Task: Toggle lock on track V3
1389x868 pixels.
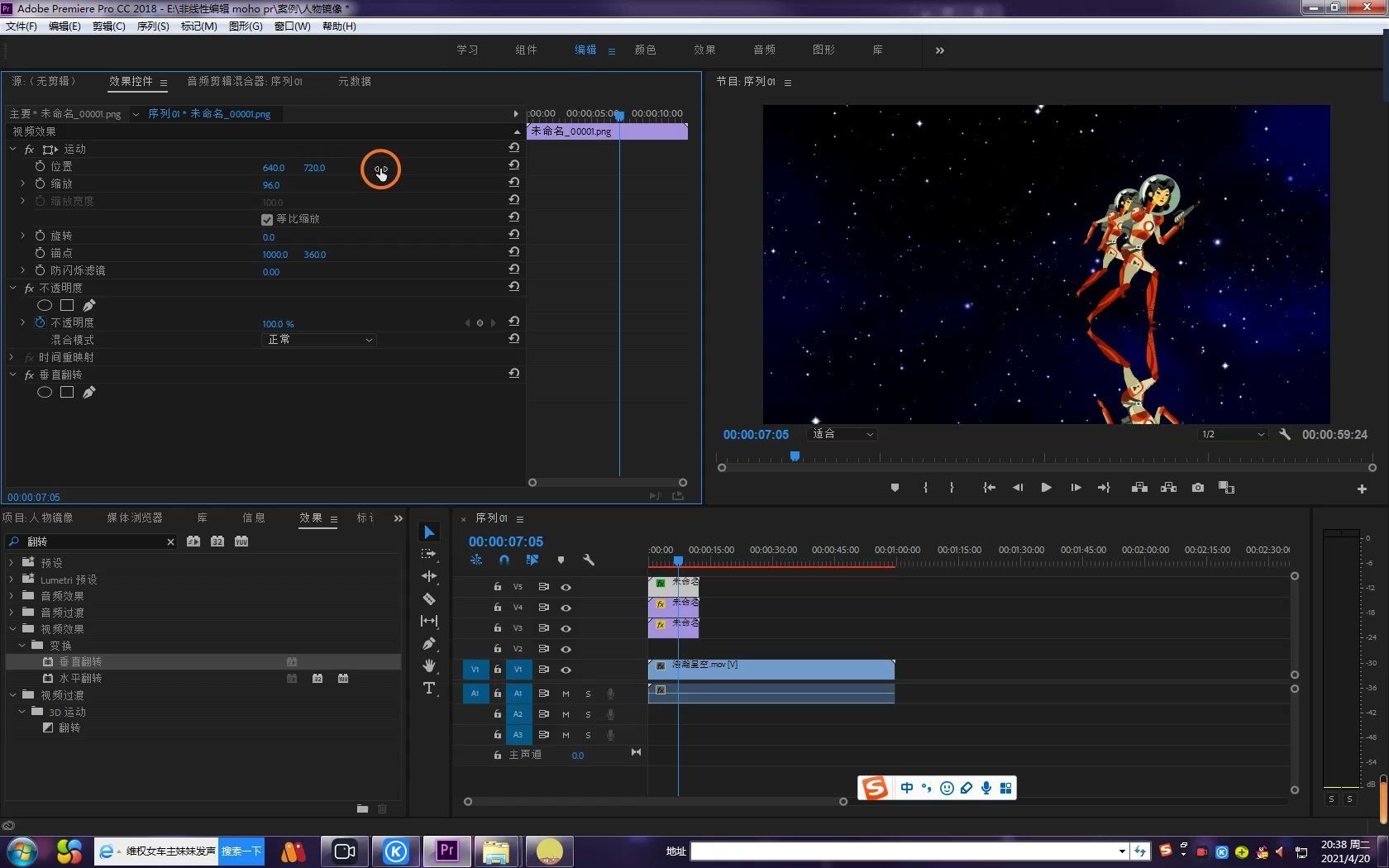Action: tap(497, 628)
